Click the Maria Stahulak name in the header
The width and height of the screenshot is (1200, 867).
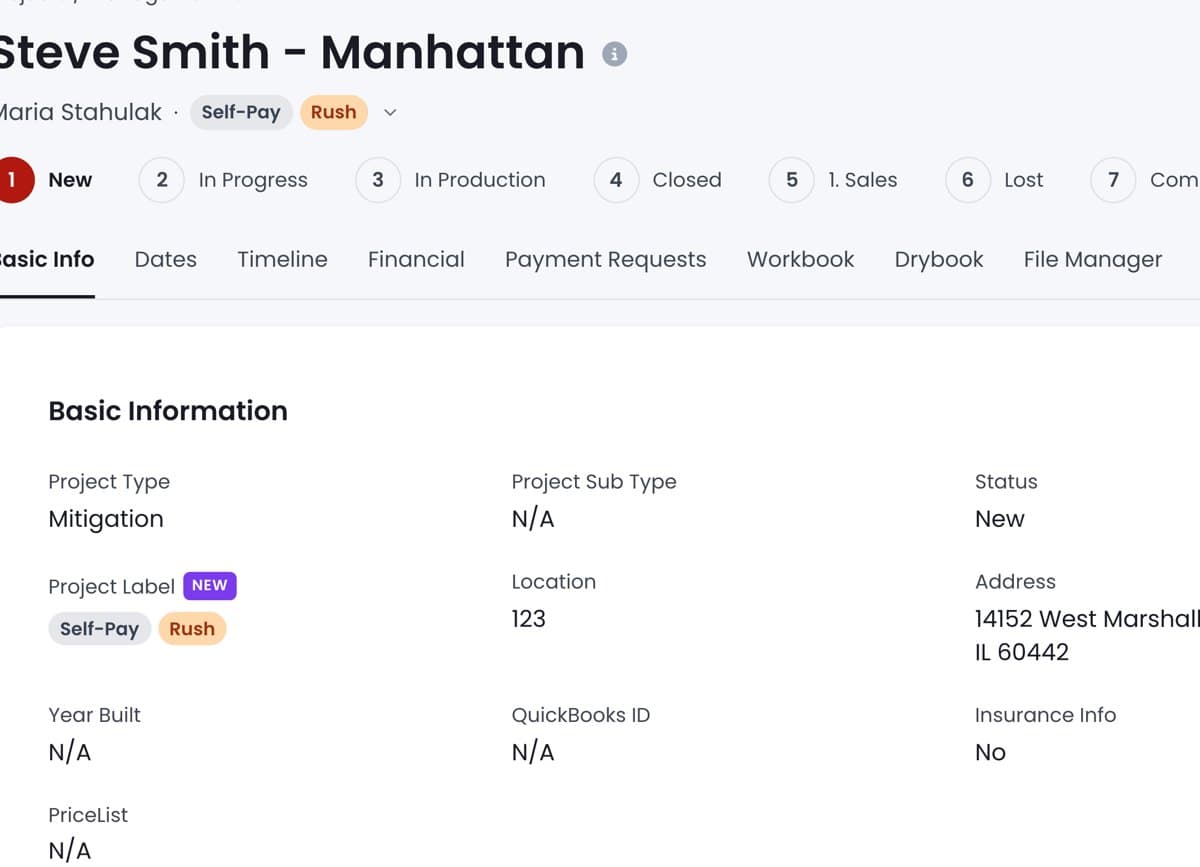tap(80, 112)
